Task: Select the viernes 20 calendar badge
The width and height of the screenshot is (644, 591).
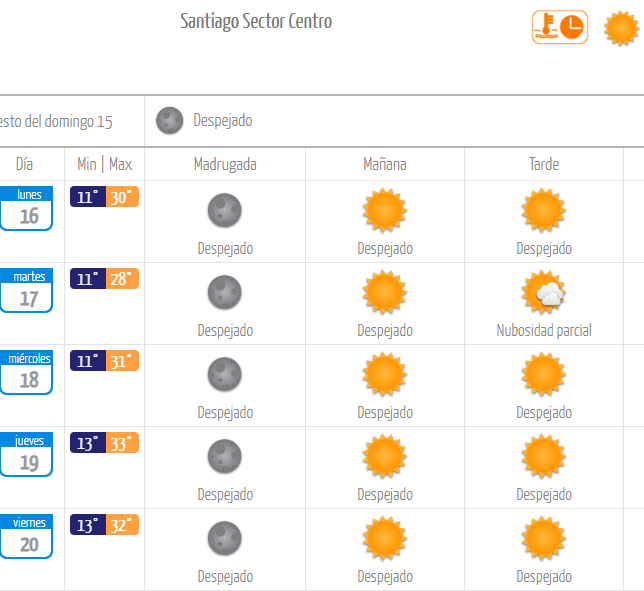Action: 26,536
